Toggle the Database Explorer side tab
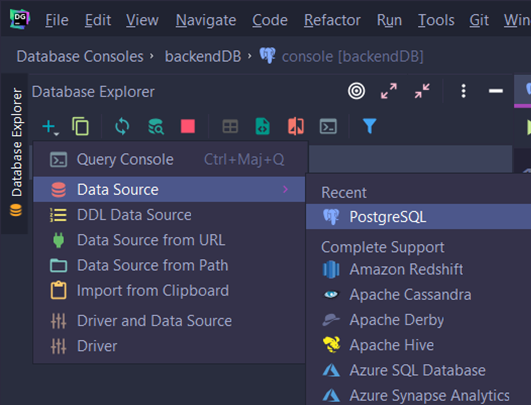 (x=16, y=142)
